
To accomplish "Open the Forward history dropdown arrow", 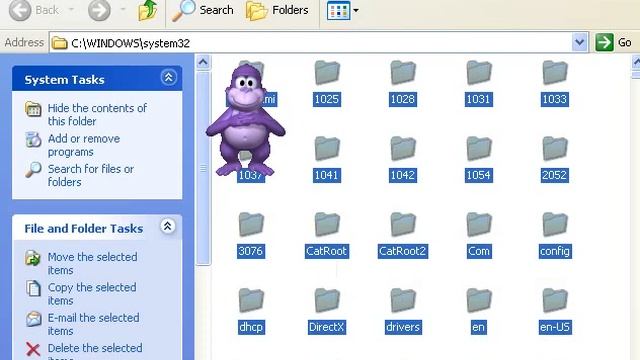I will [x=123, y=9].
